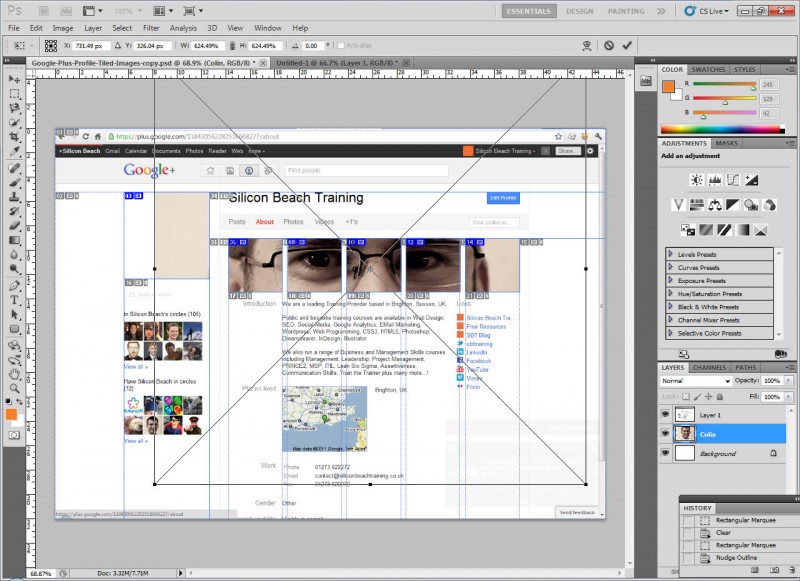Hide the Background layer
Screen dimensions: 800x581
(665, 453)
